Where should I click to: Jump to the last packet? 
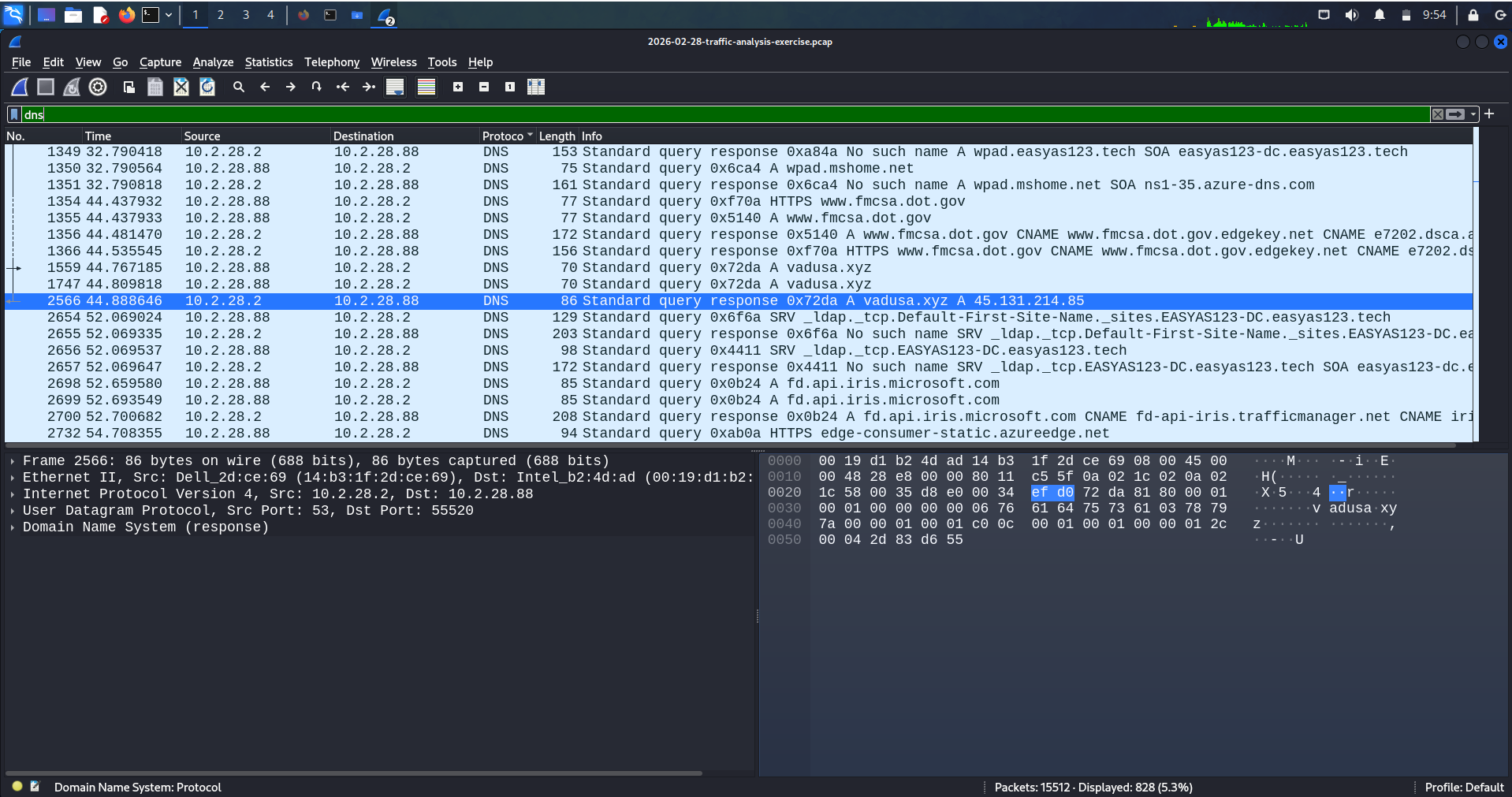369,87
